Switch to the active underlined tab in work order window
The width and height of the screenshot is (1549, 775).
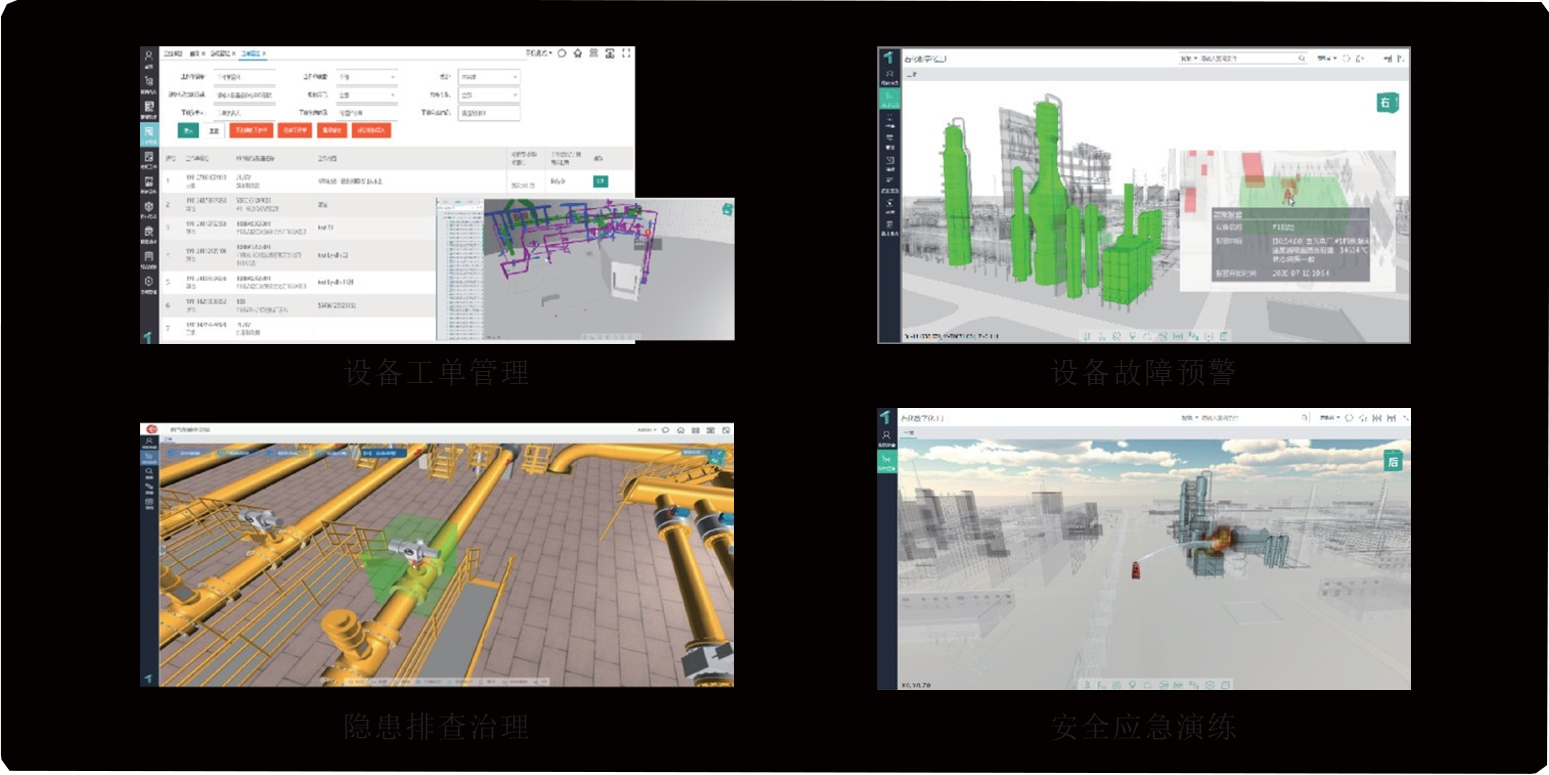click(253, 53)
